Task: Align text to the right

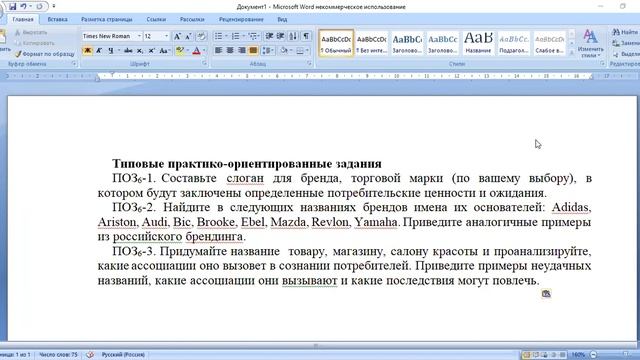Action: point(242,51)
